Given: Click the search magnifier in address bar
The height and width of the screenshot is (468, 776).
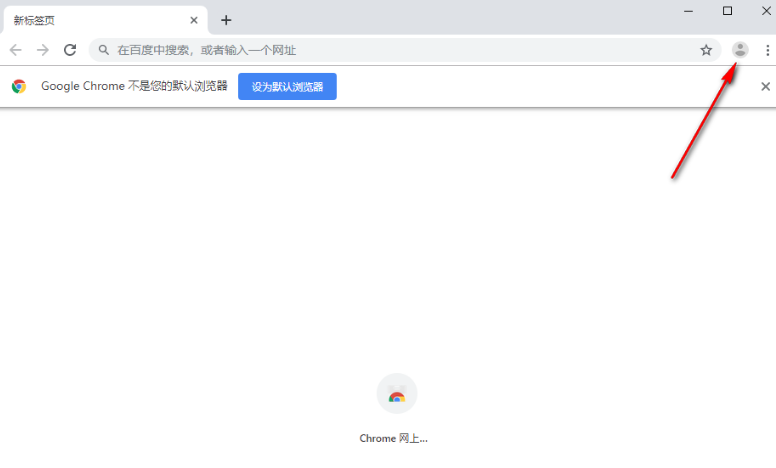Looking at the screenshot, I should tap(103, 50).
